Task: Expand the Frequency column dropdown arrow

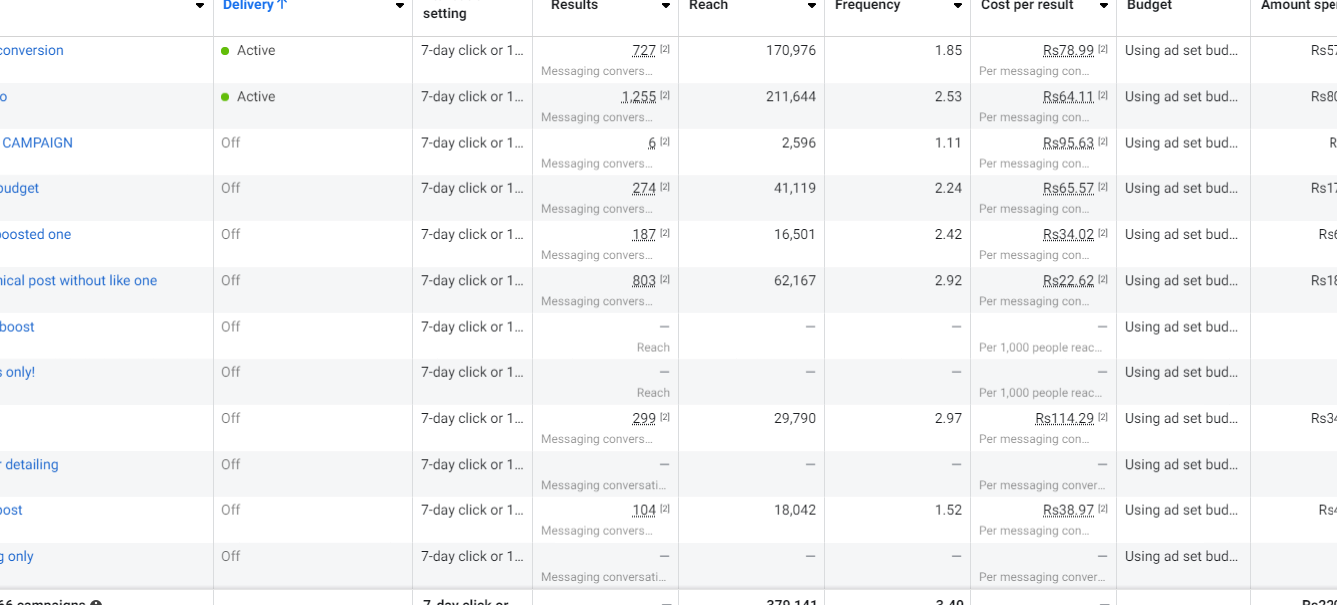Action: coord(958,6)
